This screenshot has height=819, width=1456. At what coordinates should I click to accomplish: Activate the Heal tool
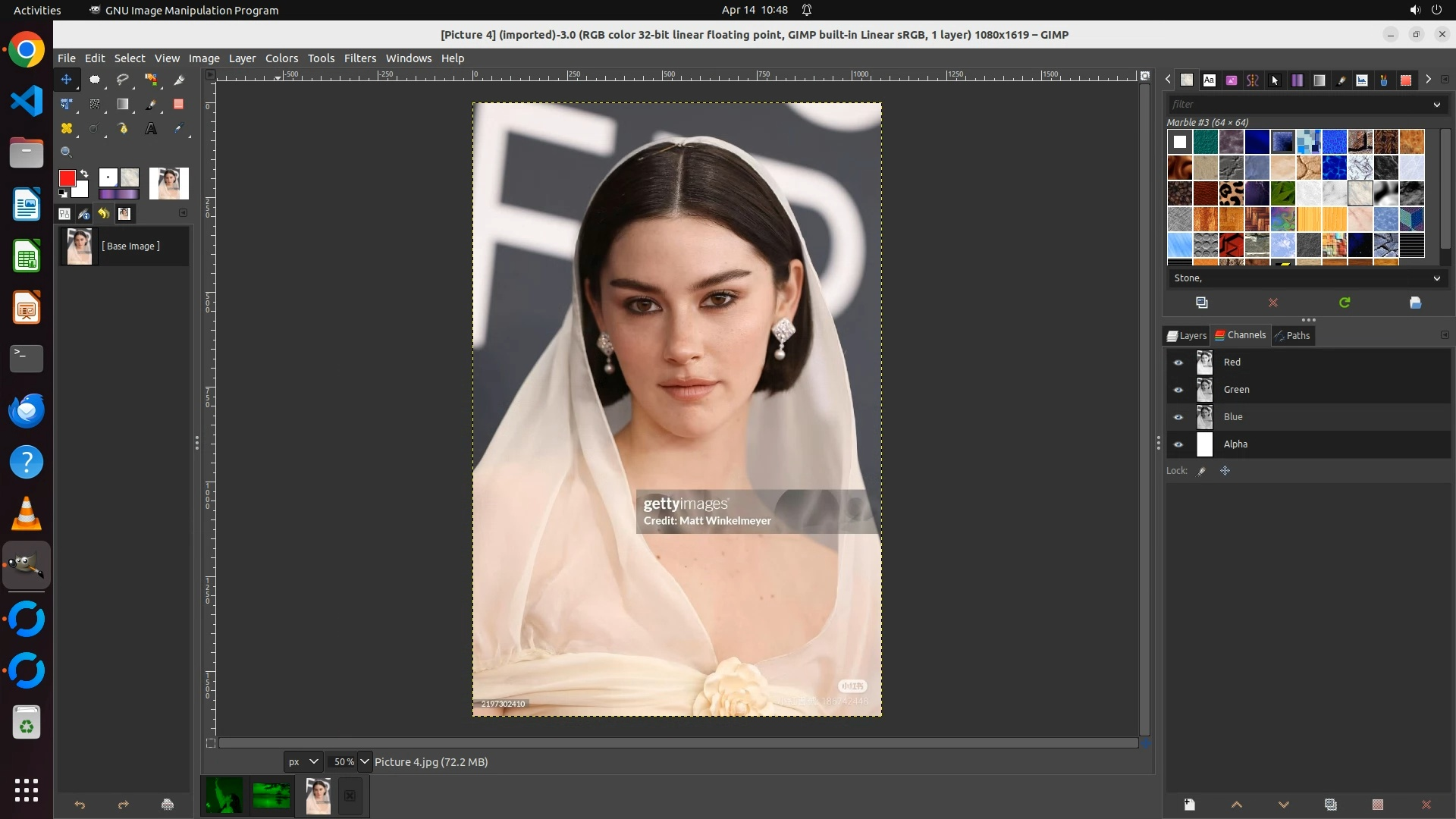[x=67, y=128]
